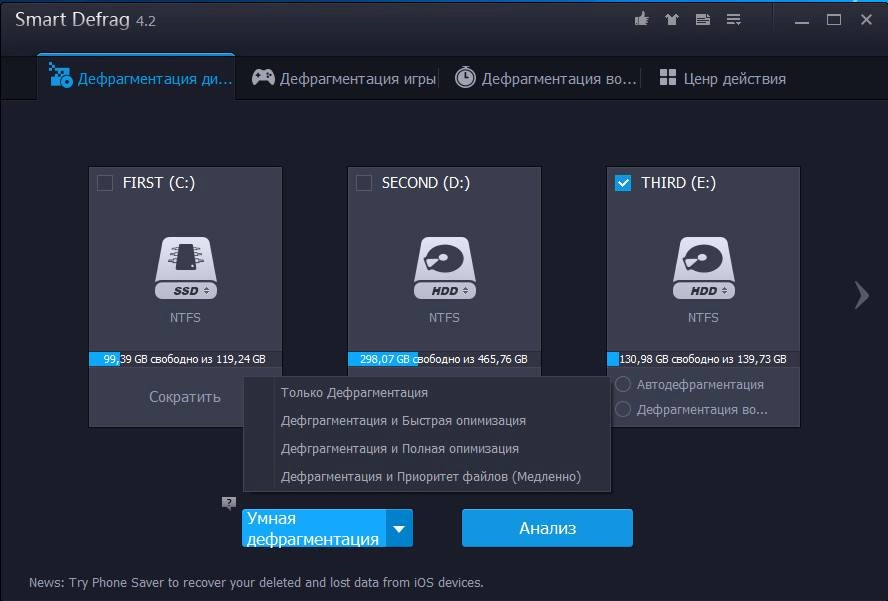The width and height of the screenshot is (888, 601).
Task: Click the clock boot-time defrag icon
Action: pyautogui.click(x=465, y=77)
